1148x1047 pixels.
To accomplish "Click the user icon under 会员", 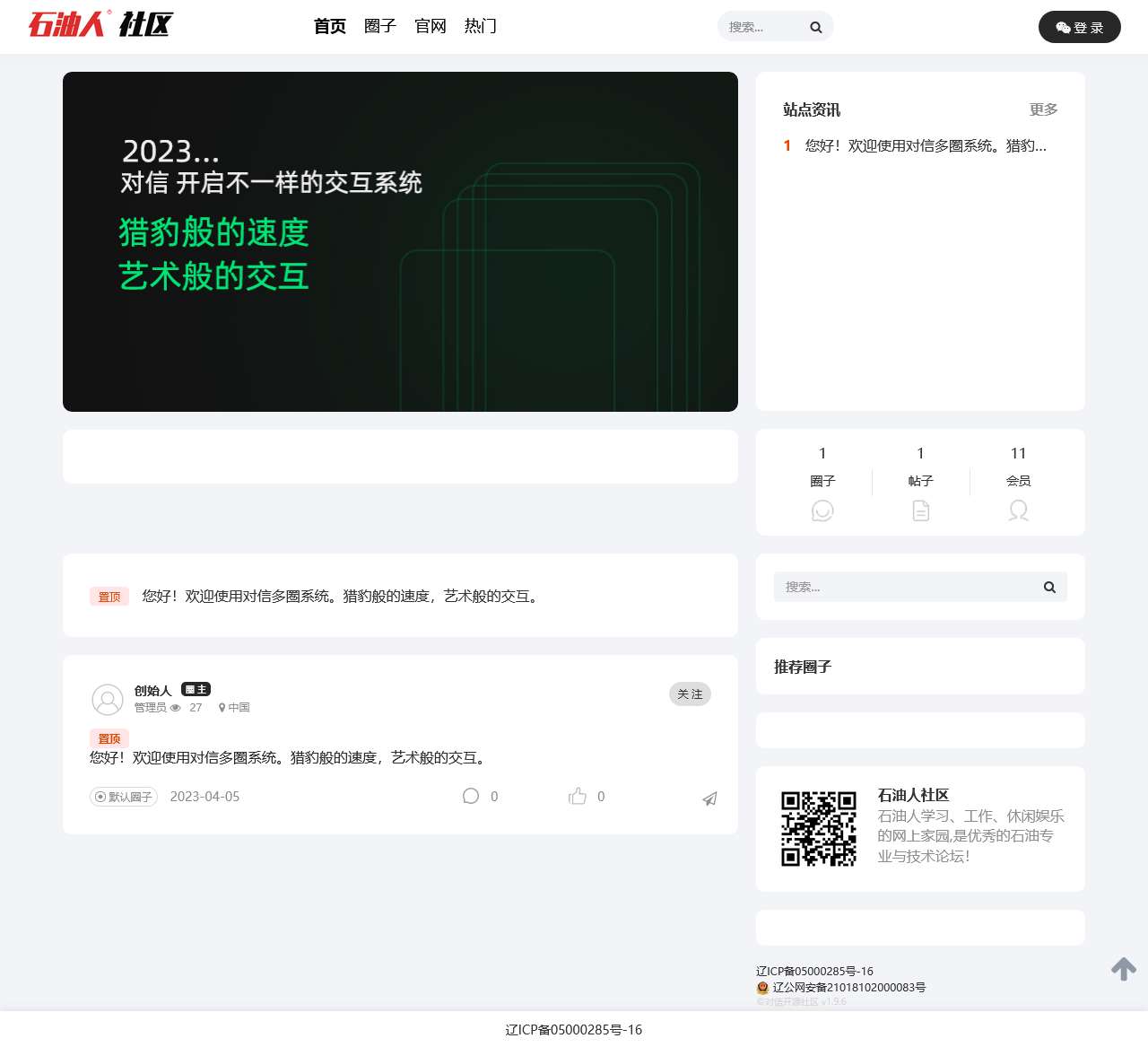I will click(1019, 510).
